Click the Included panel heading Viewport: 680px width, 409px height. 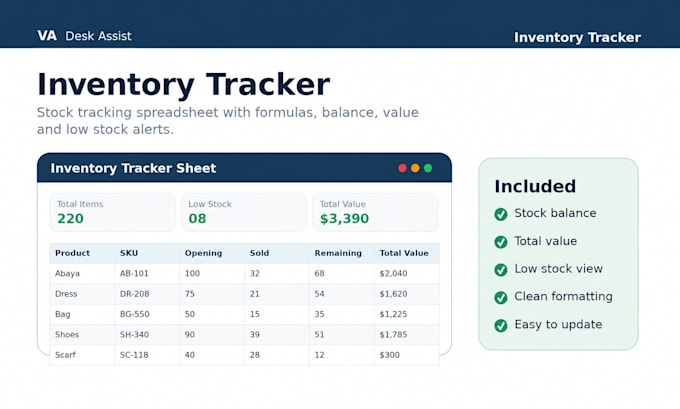535,187
